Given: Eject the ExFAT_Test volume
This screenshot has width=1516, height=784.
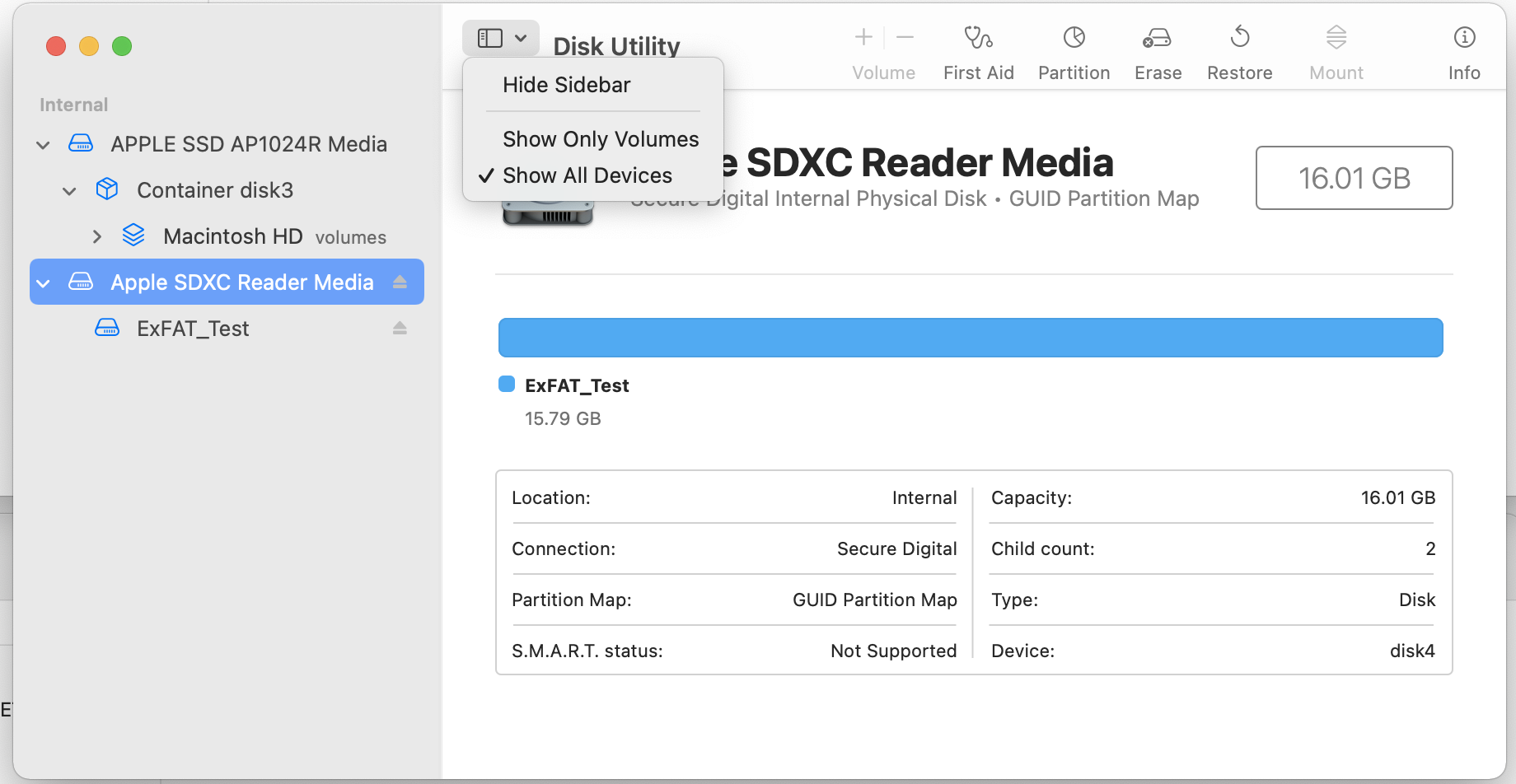Looking at the screenshot, I should [x=400, y=329].
